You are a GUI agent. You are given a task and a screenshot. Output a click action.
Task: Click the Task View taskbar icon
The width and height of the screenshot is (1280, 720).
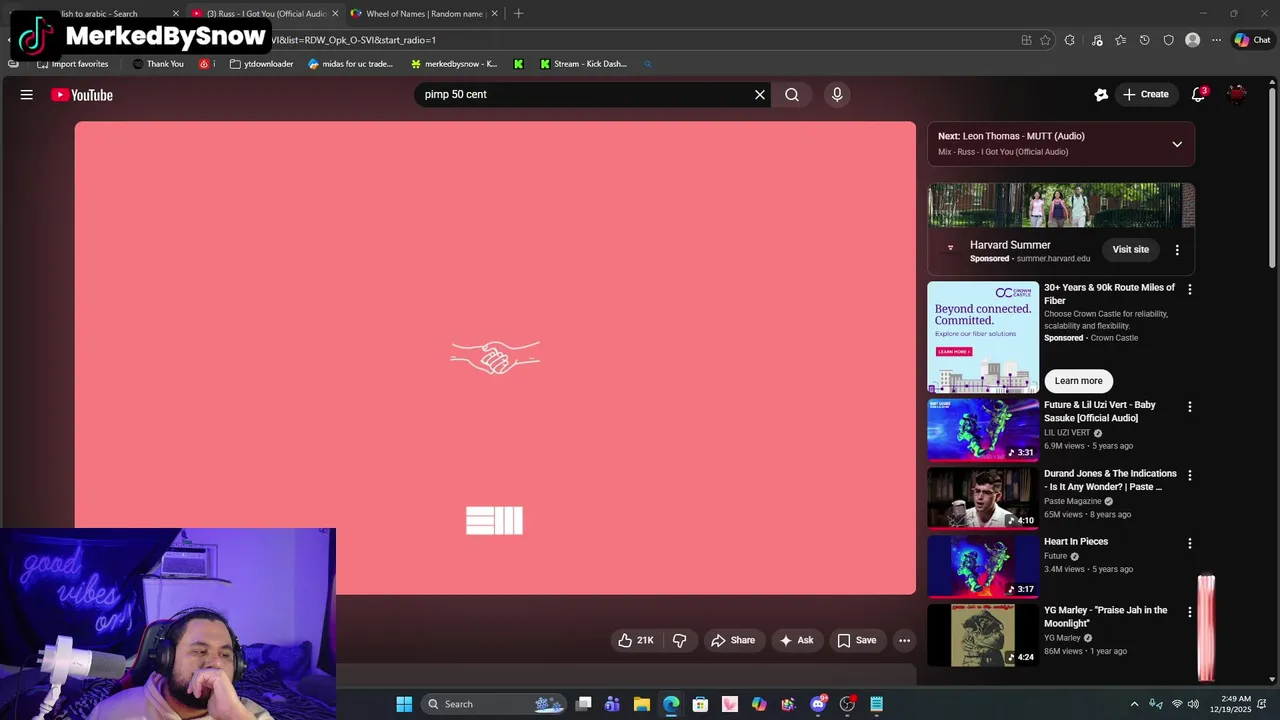(584, 704)
